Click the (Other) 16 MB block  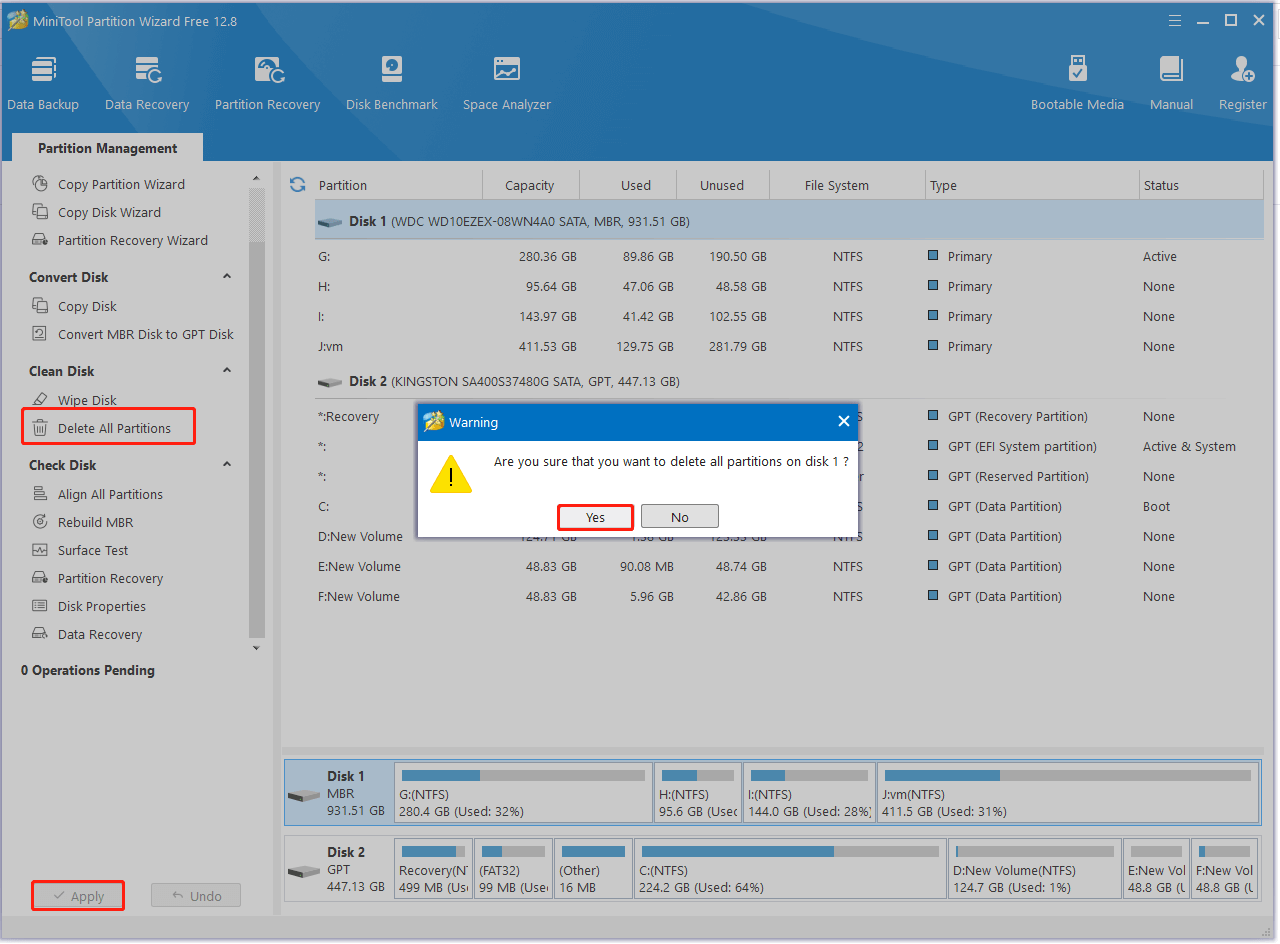[x=593, y=869]
